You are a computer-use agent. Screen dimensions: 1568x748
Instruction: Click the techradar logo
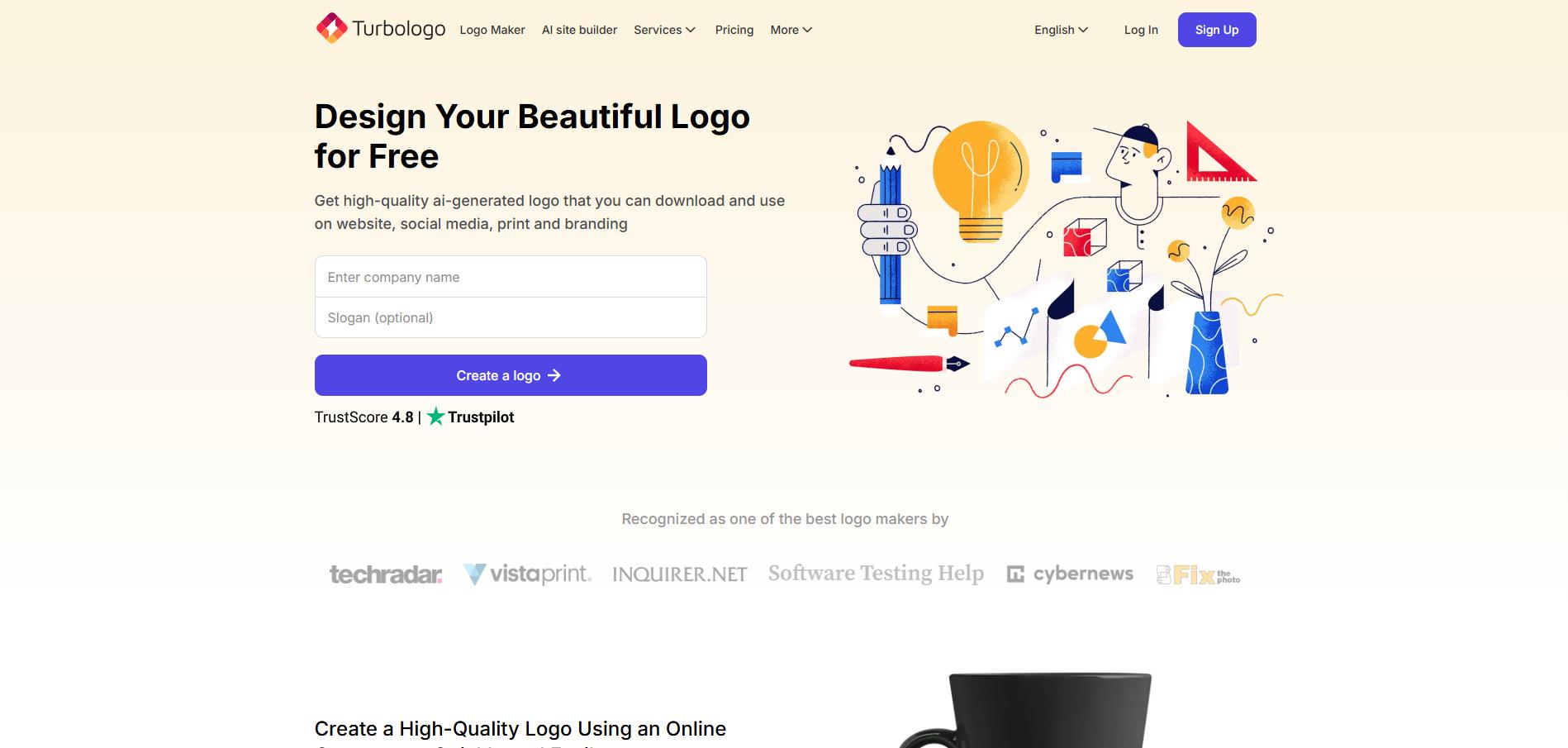386,574
